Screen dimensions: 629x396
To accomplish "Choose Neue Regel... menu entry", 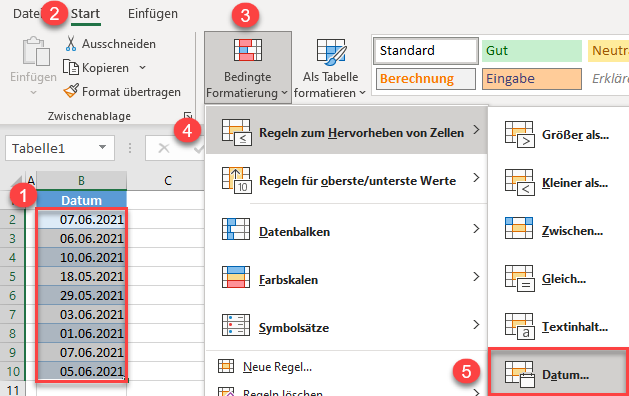I will tap(347, 366).
